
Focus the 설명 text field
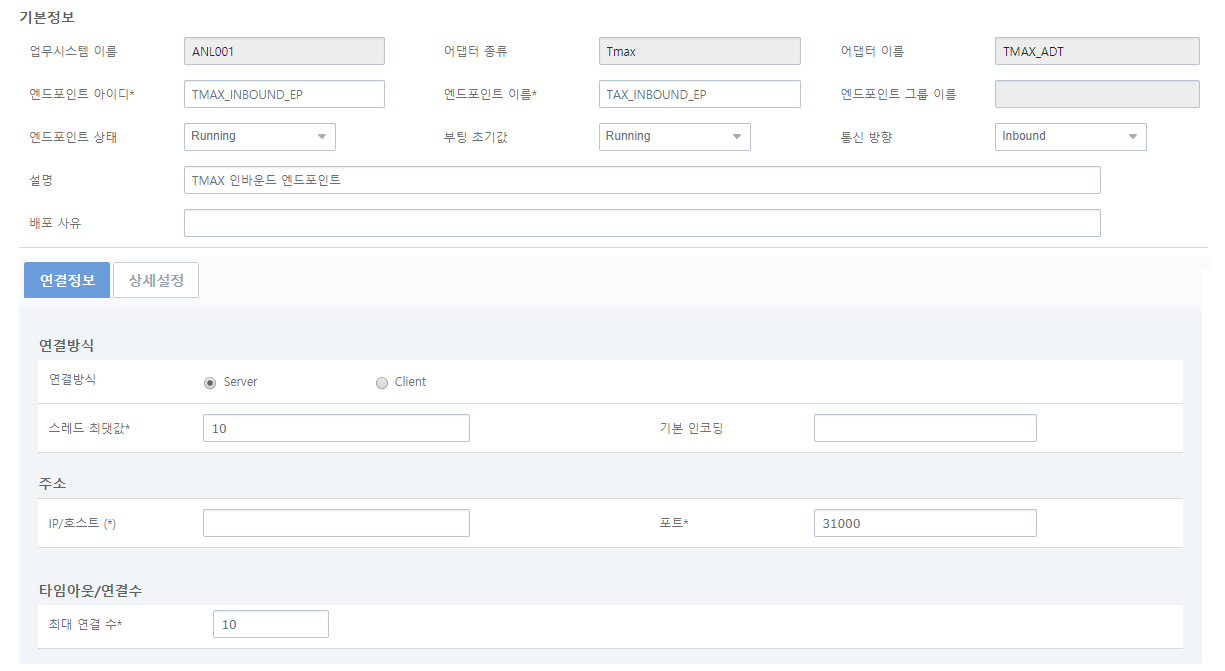click(642, 180)
